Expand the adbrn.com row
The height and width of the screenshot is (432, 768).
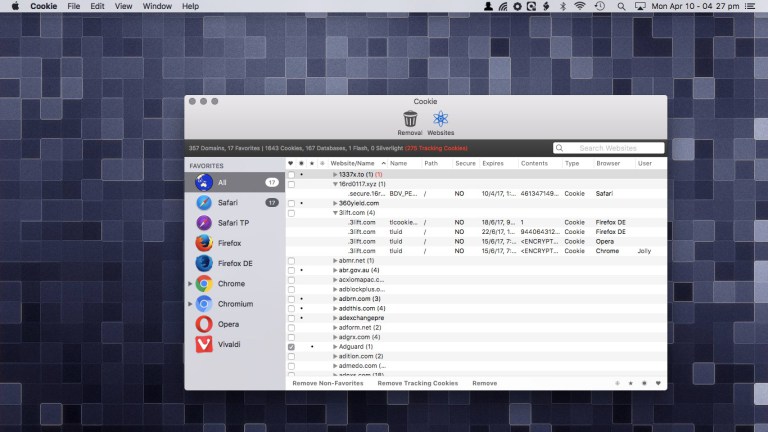pos(335,299)
